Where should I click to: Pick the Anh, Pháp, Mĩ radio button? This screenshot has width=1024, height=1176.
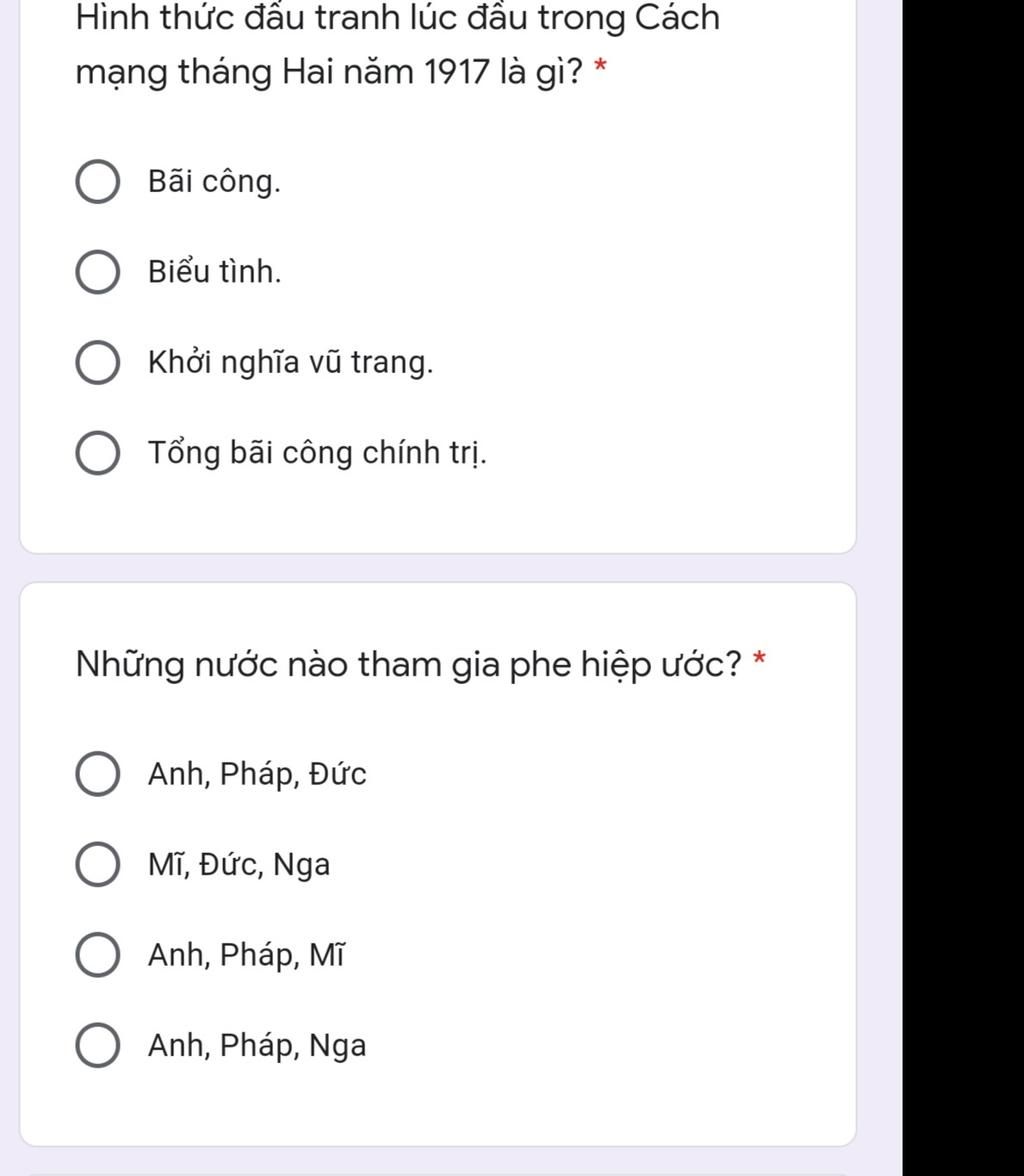pyautogui.click(x=97, y=956)
